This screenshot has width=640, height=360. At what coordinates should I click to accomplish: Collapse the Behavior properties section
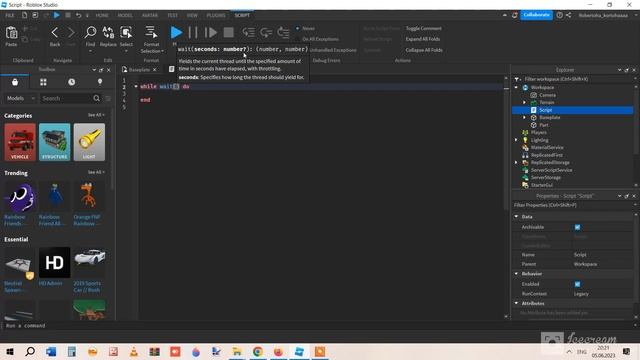click(x=516, y=273)
